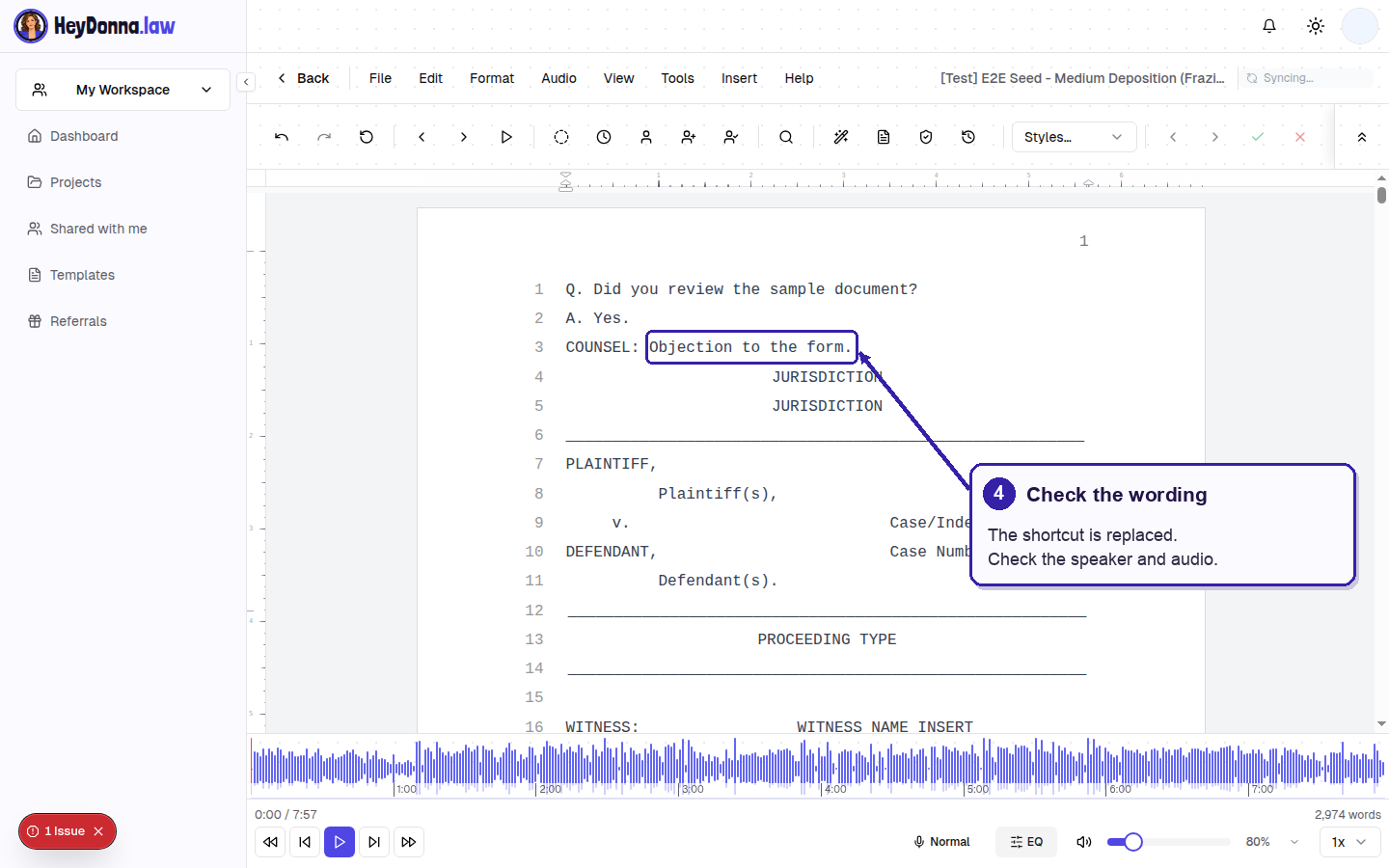The height and width of the screenshot is (868, 1389).
Task: Click the add speaker icon
Action: click(689, 137)
